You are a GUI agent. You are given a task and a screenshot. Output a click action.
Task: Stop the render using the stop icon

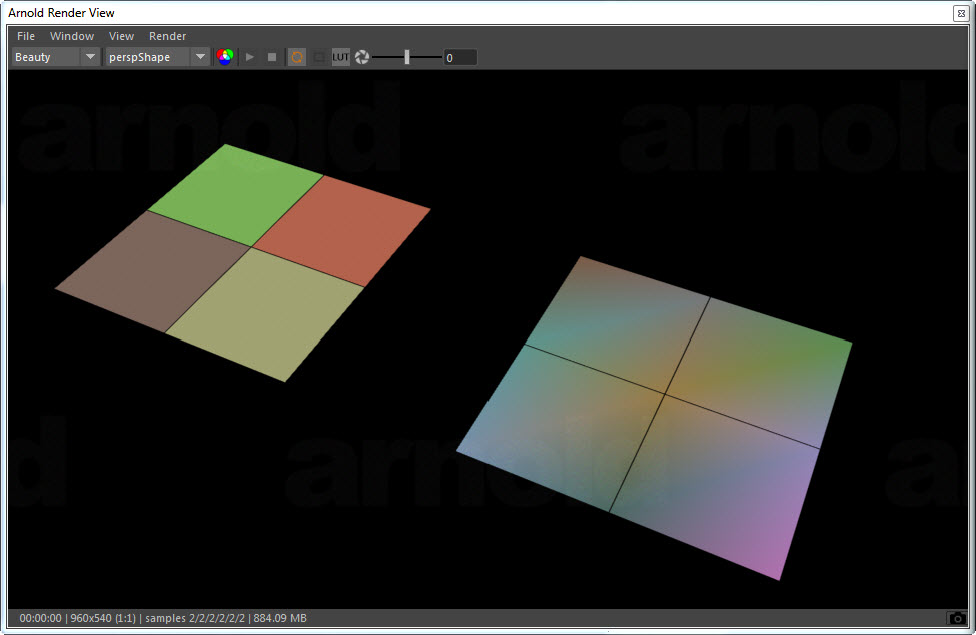[271, 57]
